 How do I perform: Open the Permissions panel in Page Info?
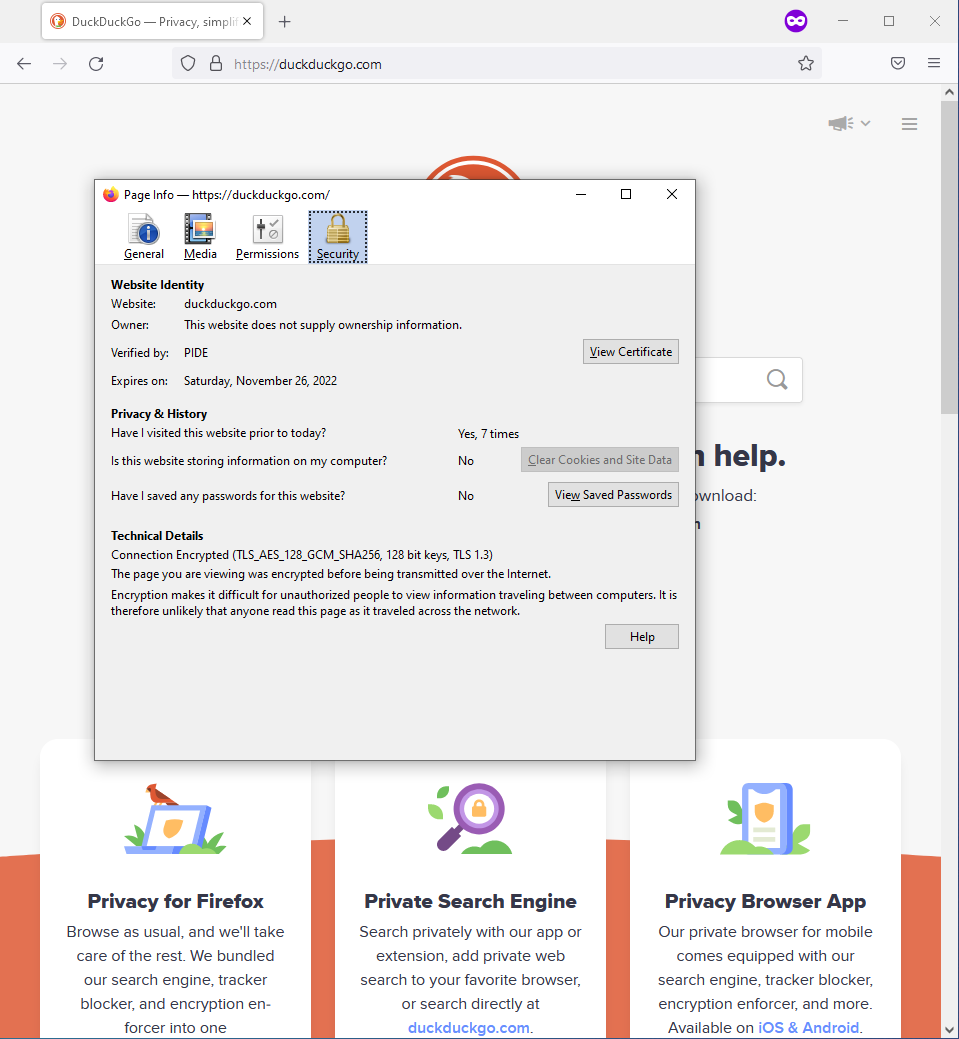click(266, 236)
